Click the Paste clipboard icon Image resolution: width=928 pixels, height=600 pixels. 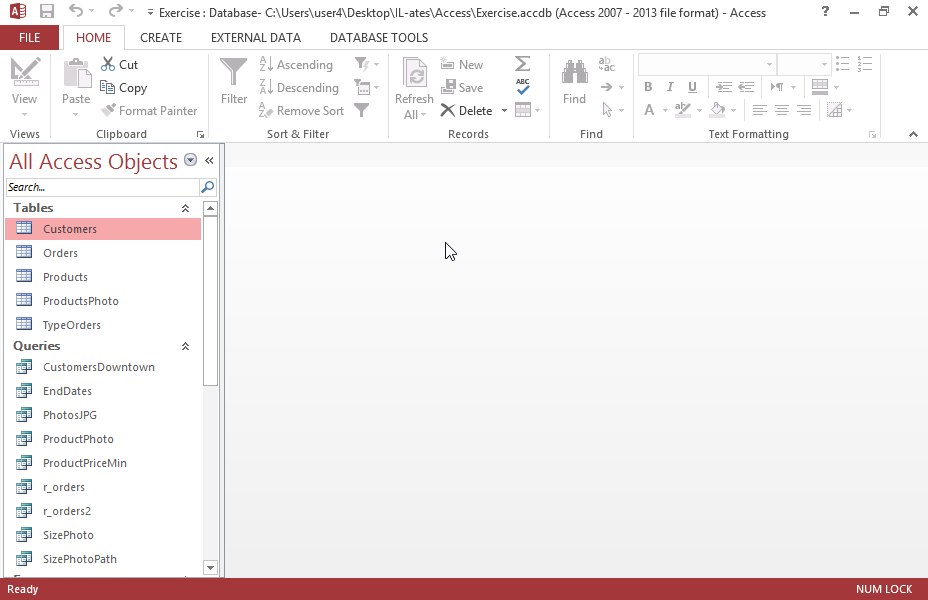tap(77, 74)
